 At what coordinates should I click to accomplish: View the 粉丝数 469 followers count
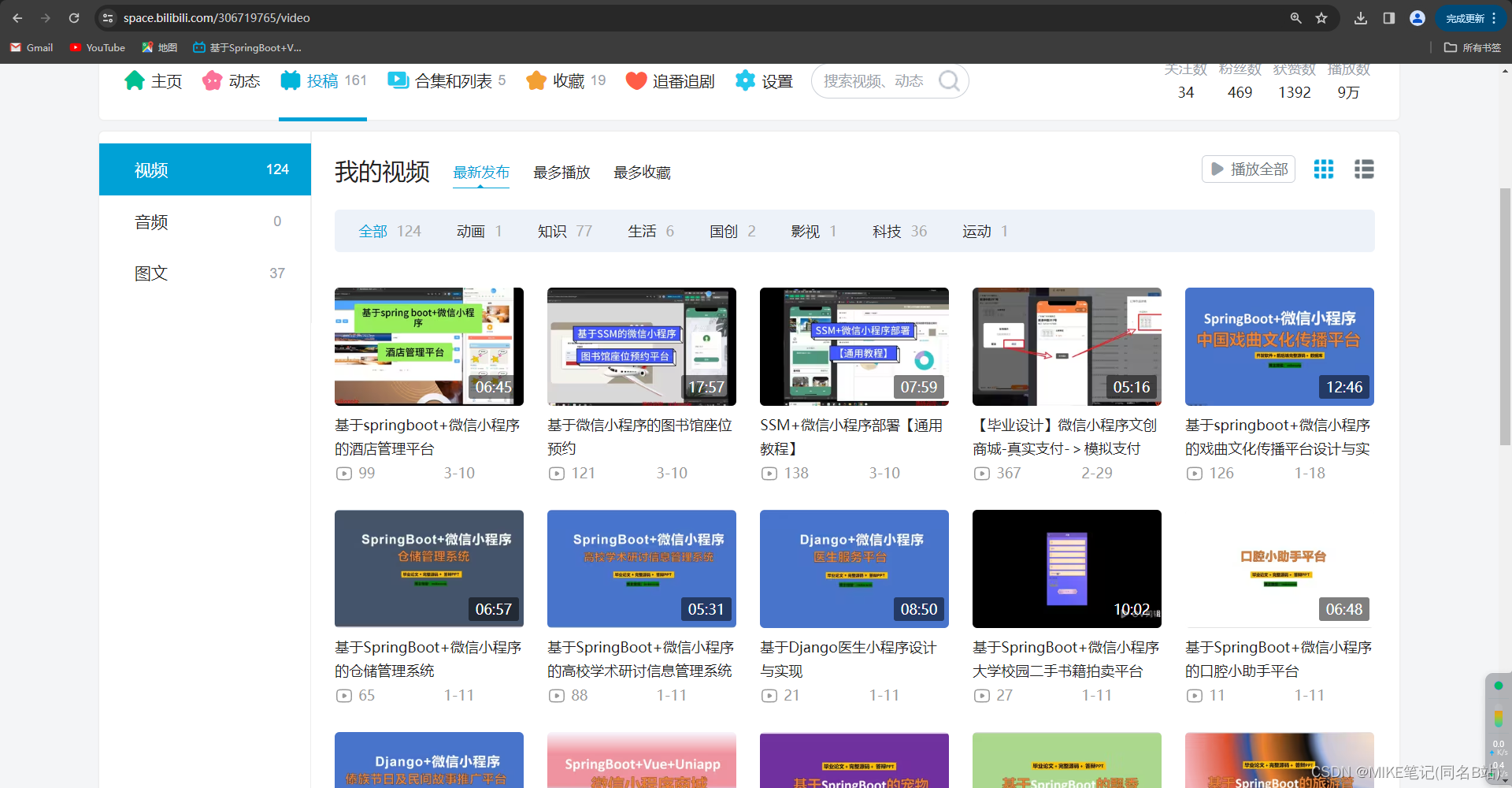point(1240,80)
